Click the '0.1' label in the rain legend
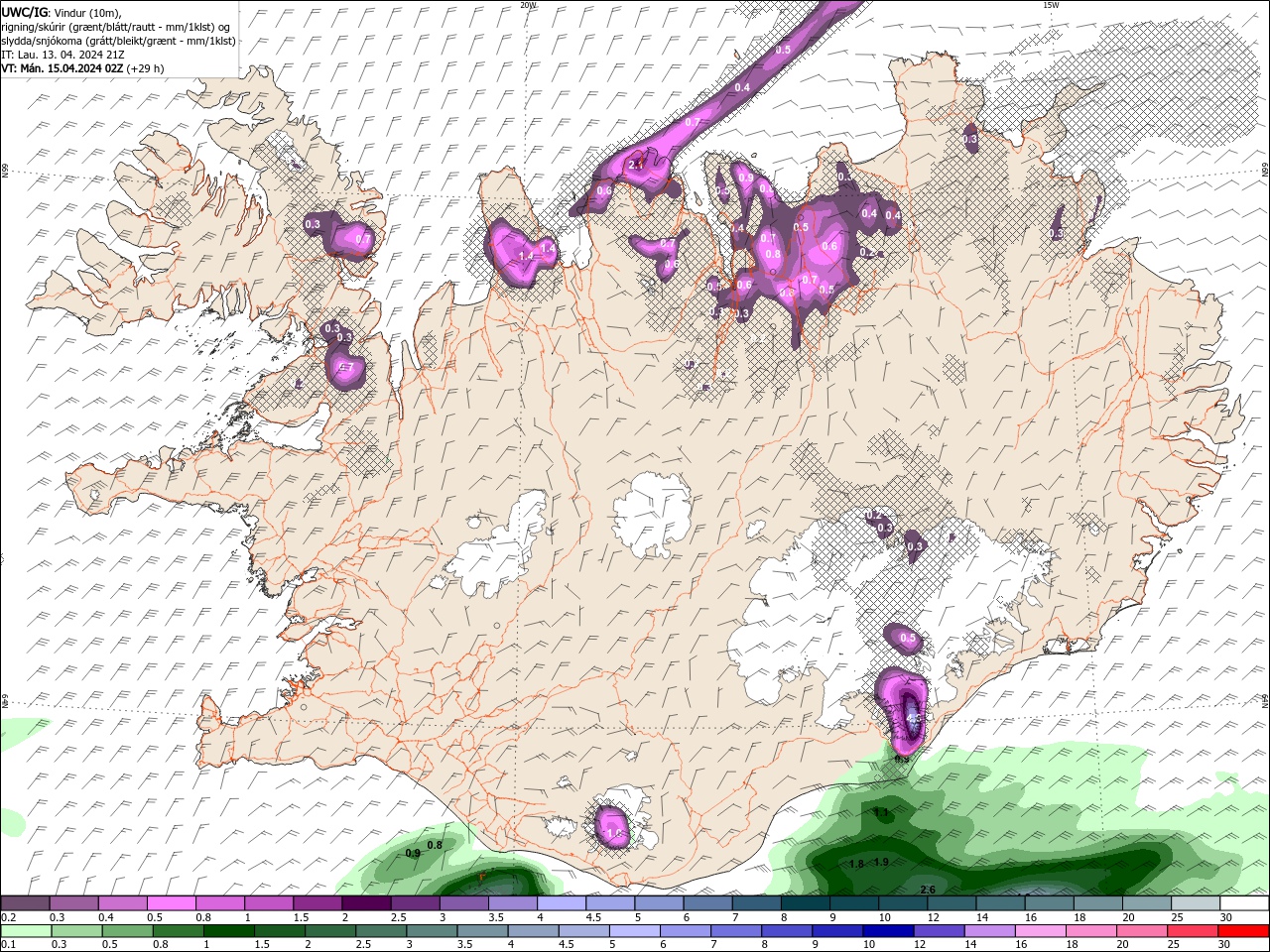This screenshot has height=952, width=1270. pos(8,944)
